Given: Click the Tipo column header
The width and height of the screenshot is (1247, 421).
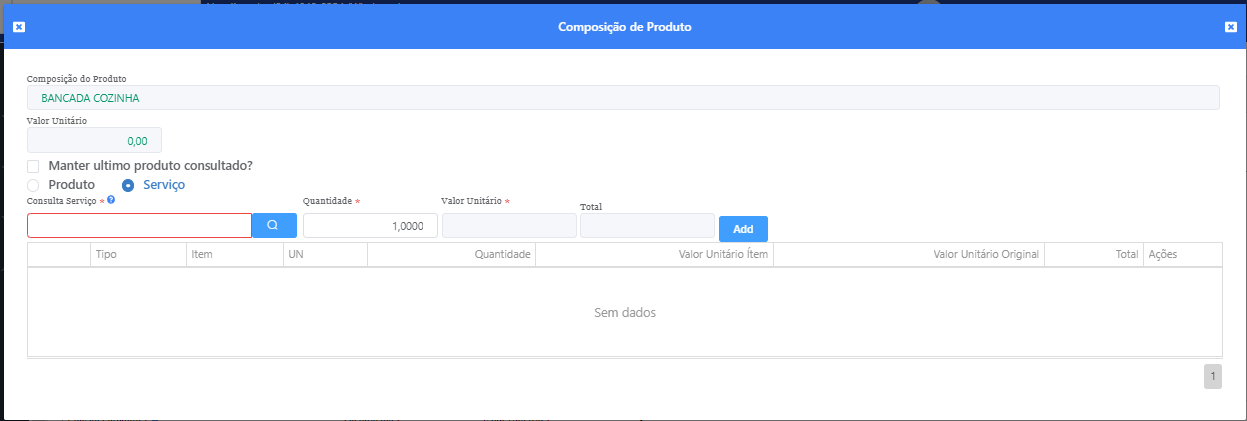Looking at the screenshot, I should click(x=107, y=255).
